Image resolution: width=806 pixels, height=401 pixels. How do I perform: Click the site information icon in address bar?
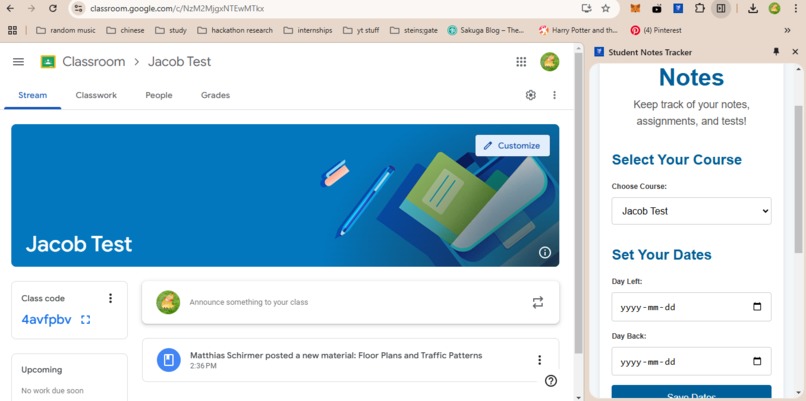pos(78,8)
